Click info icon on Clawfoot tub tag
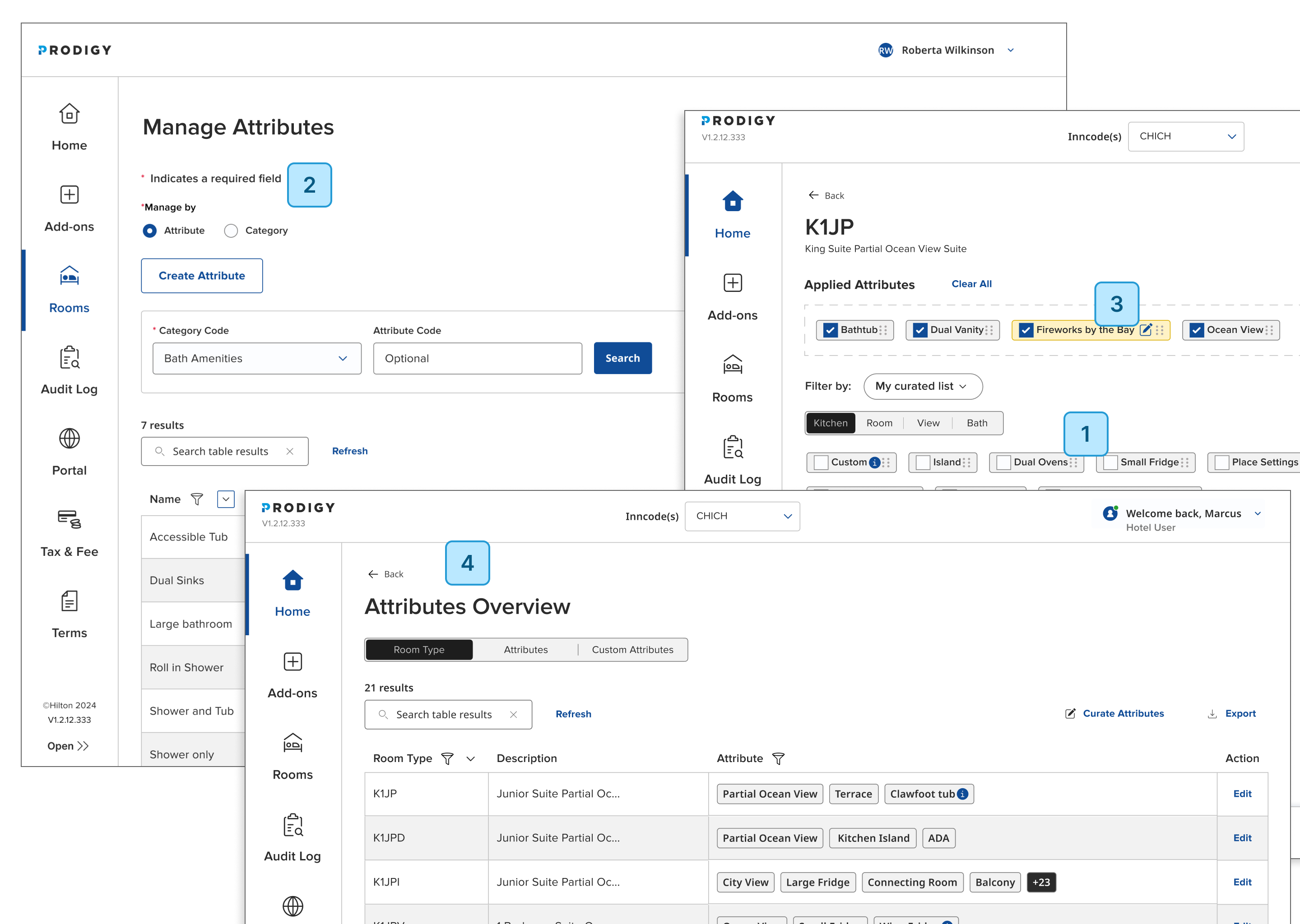 pos(962,794)
